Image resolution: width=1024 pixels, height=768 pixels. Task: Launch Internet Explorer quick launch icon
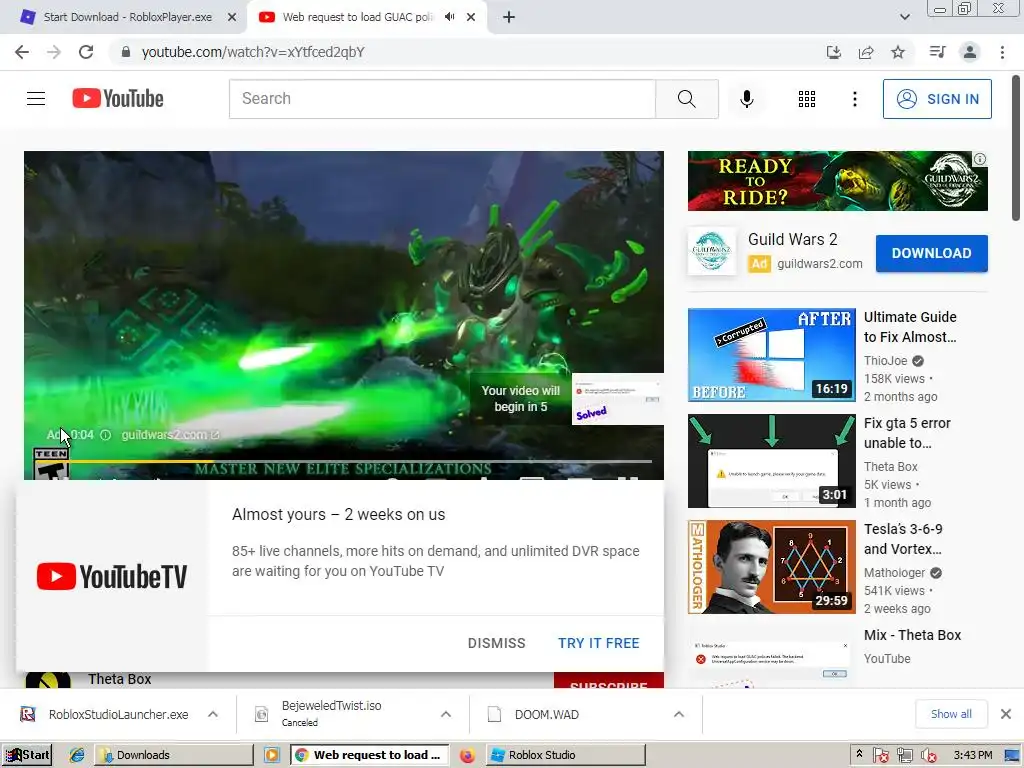(76, 755)
